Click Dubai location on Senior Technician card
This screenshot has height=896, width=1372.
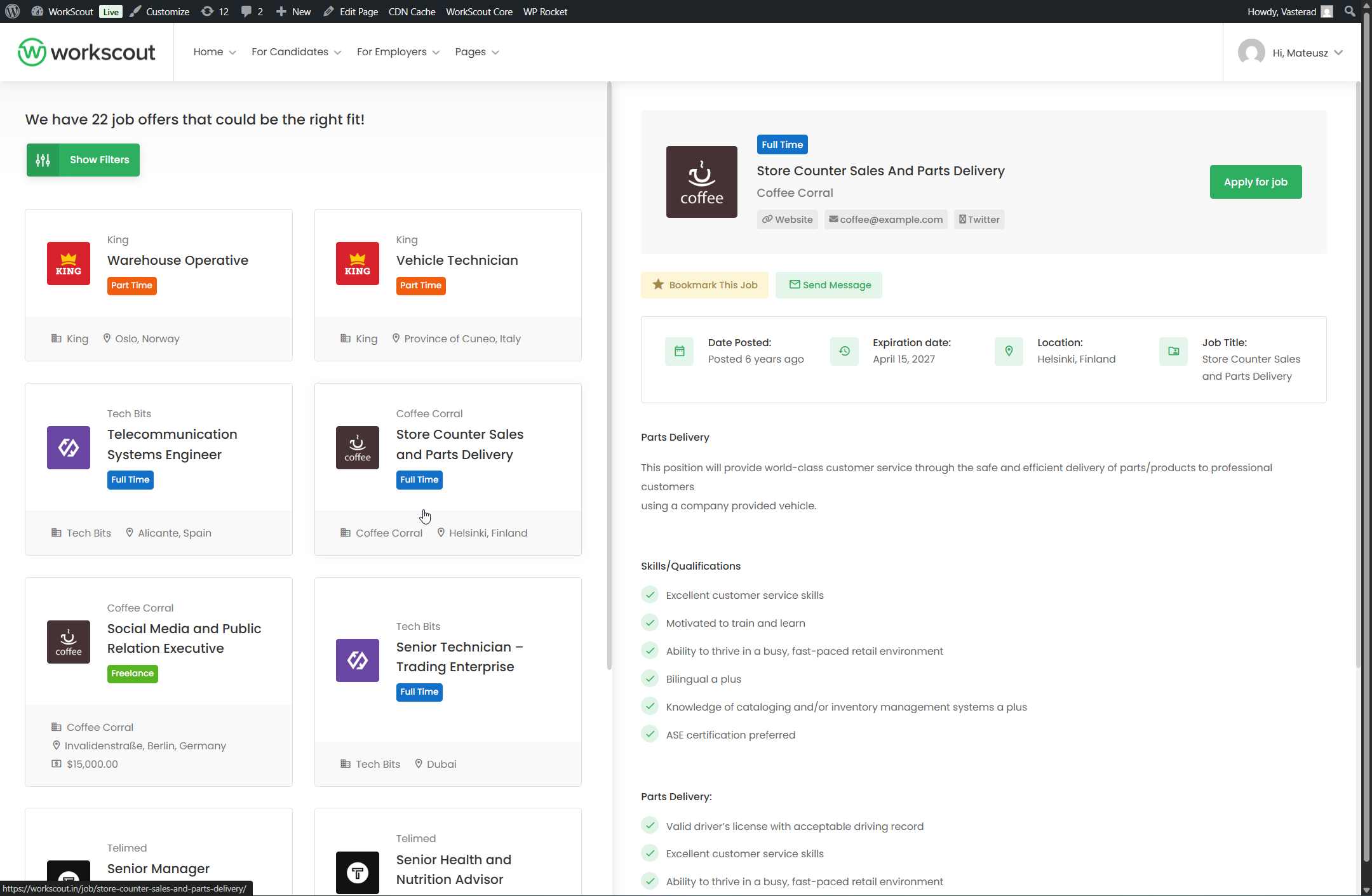(x=441, y=765)
